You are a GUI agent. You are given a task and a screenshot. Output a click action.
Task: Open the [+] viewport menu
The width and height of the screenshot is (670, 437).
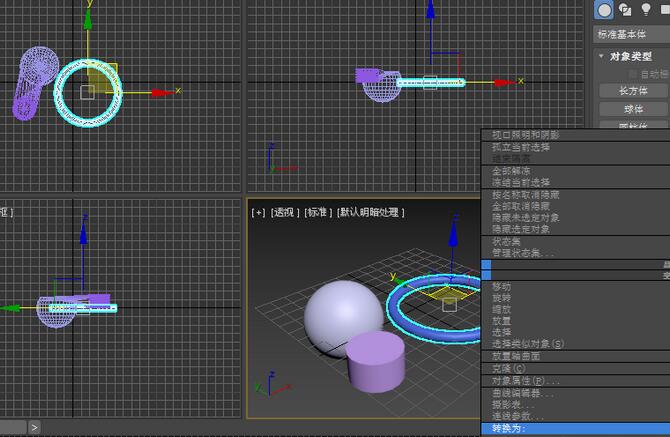click(259, 212)
